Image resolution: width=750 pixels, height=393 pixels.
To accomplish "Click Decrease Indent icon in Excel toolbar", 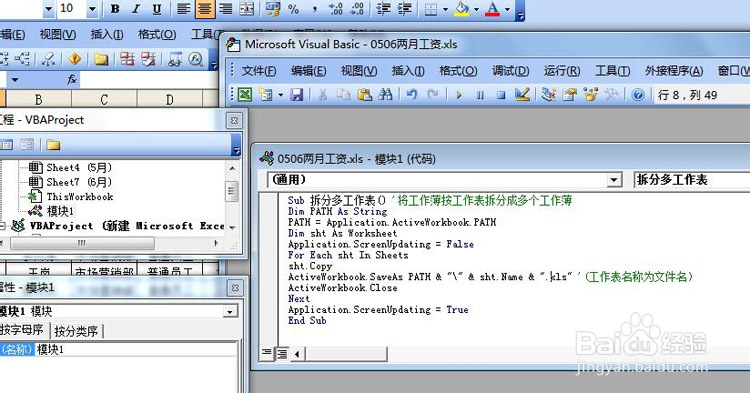I will [384, 9].
